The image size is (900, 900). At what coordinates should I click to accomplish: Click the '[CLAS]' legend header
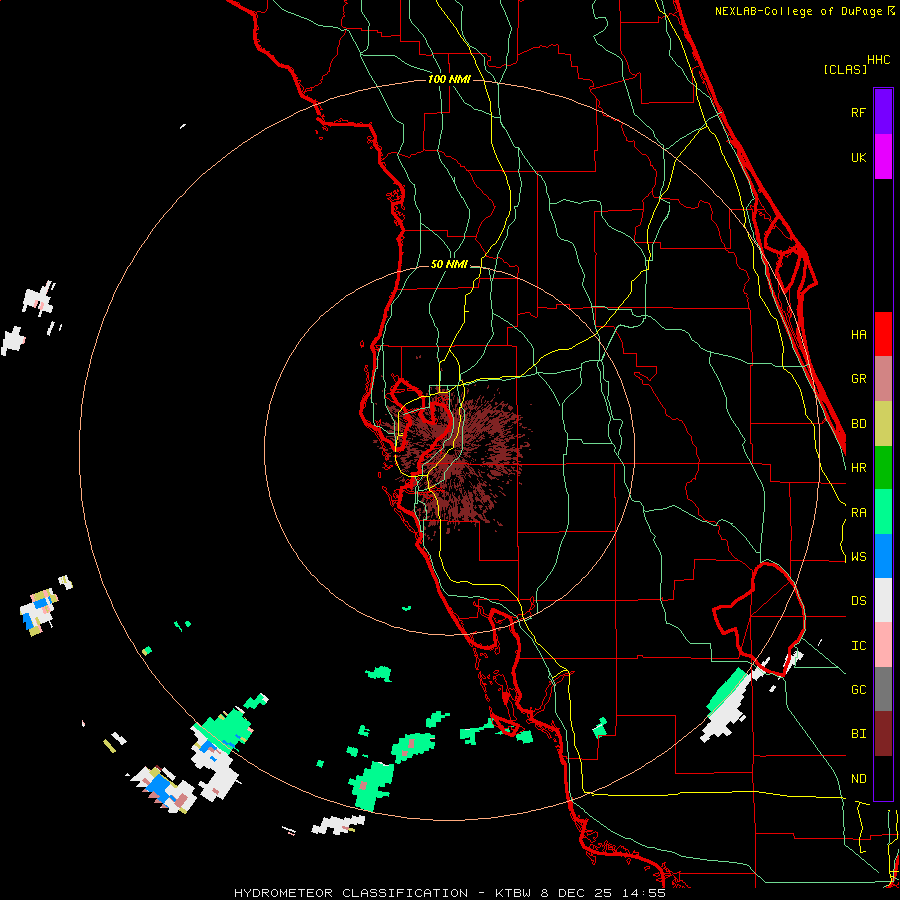coord(845,69)
